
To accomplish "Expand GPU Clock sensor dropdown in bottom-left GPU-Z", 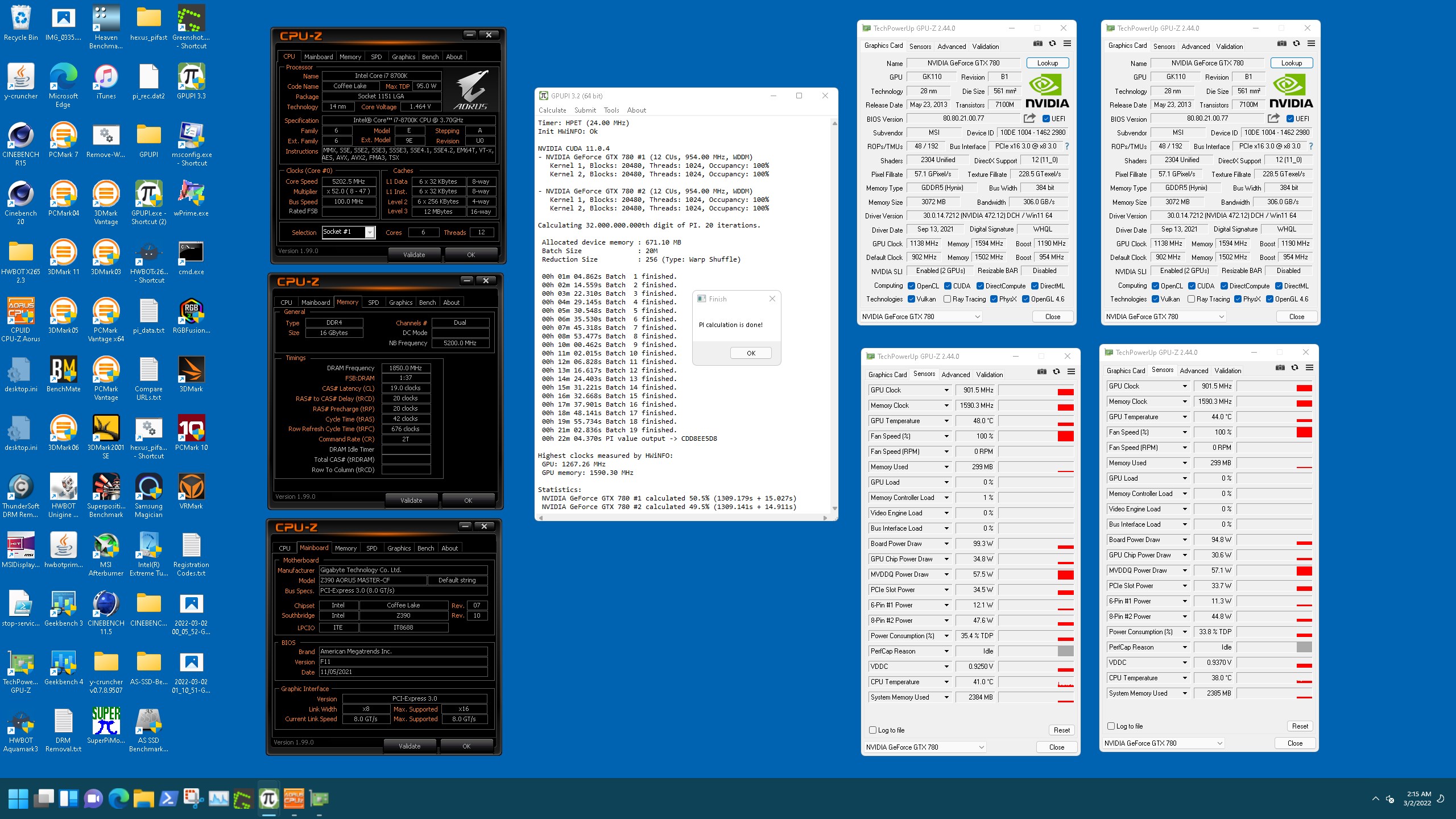I will [946, 390].
